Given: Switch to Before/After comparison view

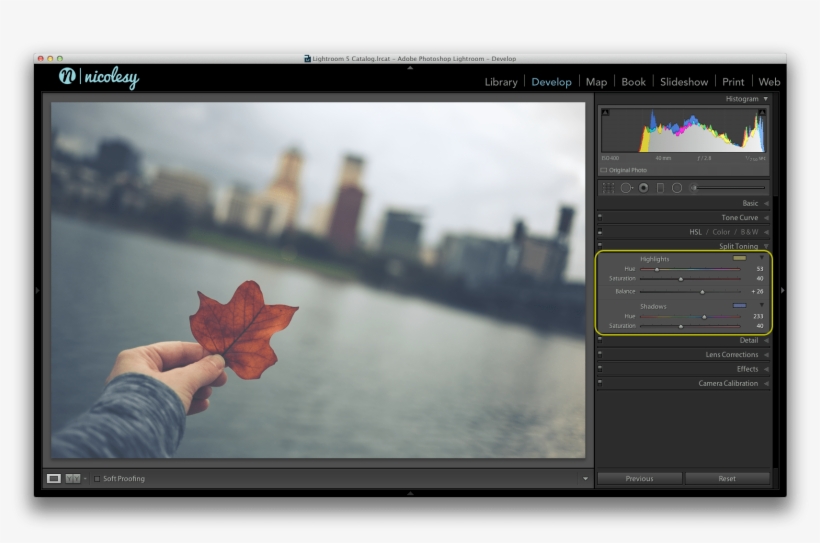Looking at the screenshot, I should click(73, 479).
